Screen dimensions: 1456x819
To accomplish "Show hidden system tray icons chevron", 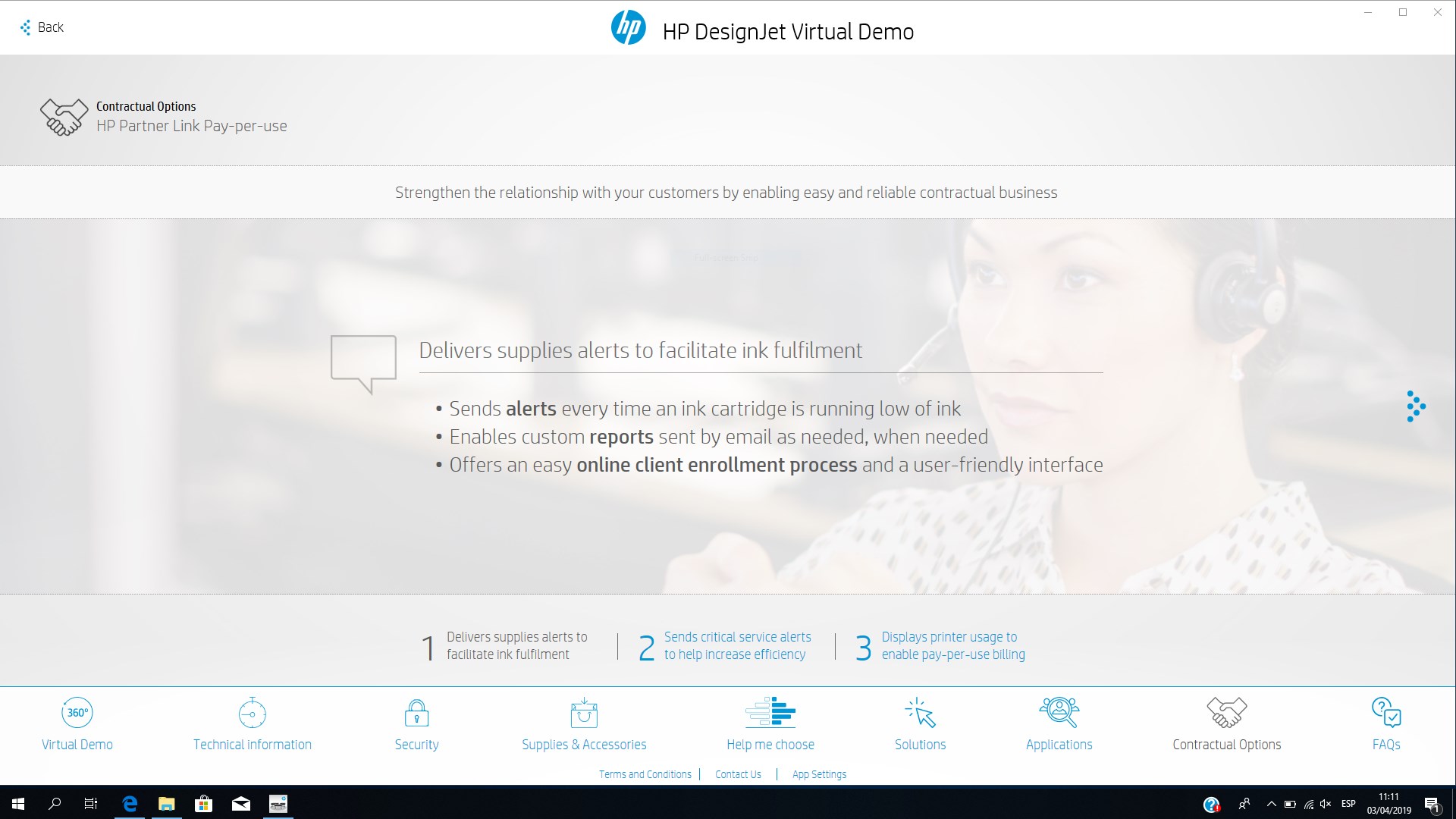I will [x=1271, y=804].
